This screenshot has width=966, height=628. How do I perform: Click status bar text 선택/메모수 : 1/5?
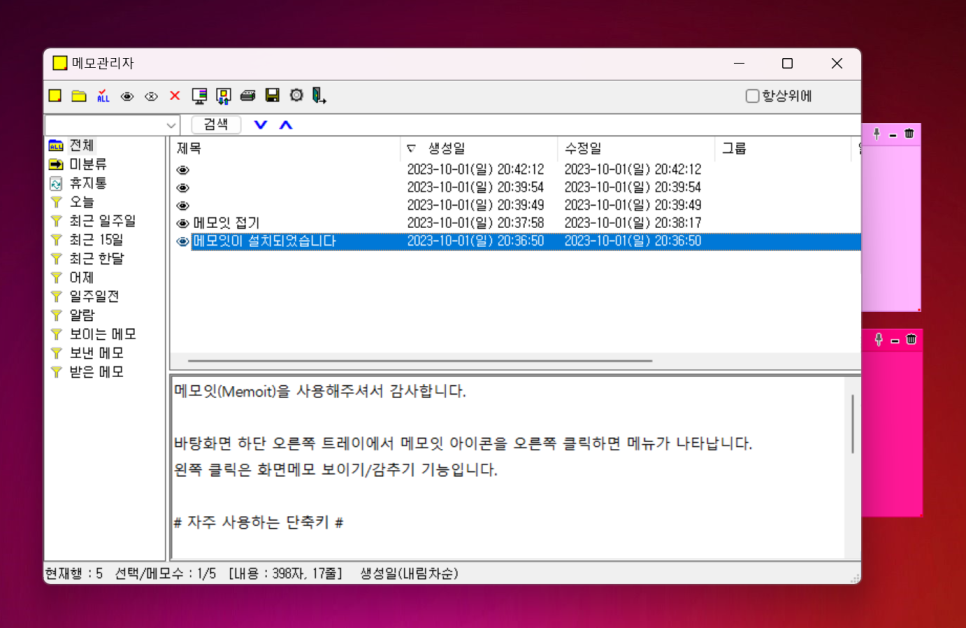[166, 574]
